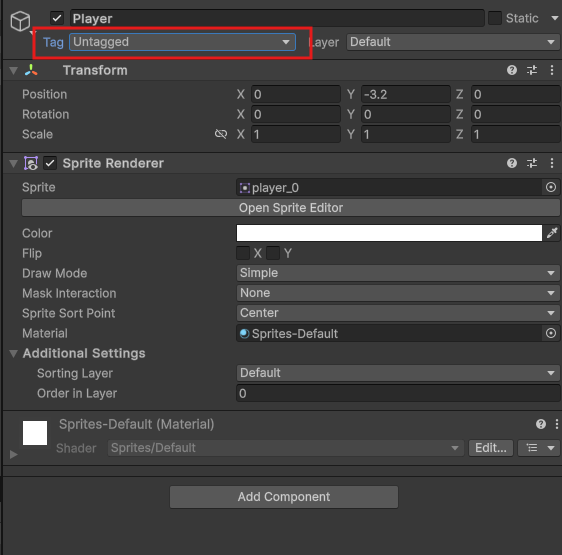Click the Rotation property label
562x555 pixels.
pos(46,114)
